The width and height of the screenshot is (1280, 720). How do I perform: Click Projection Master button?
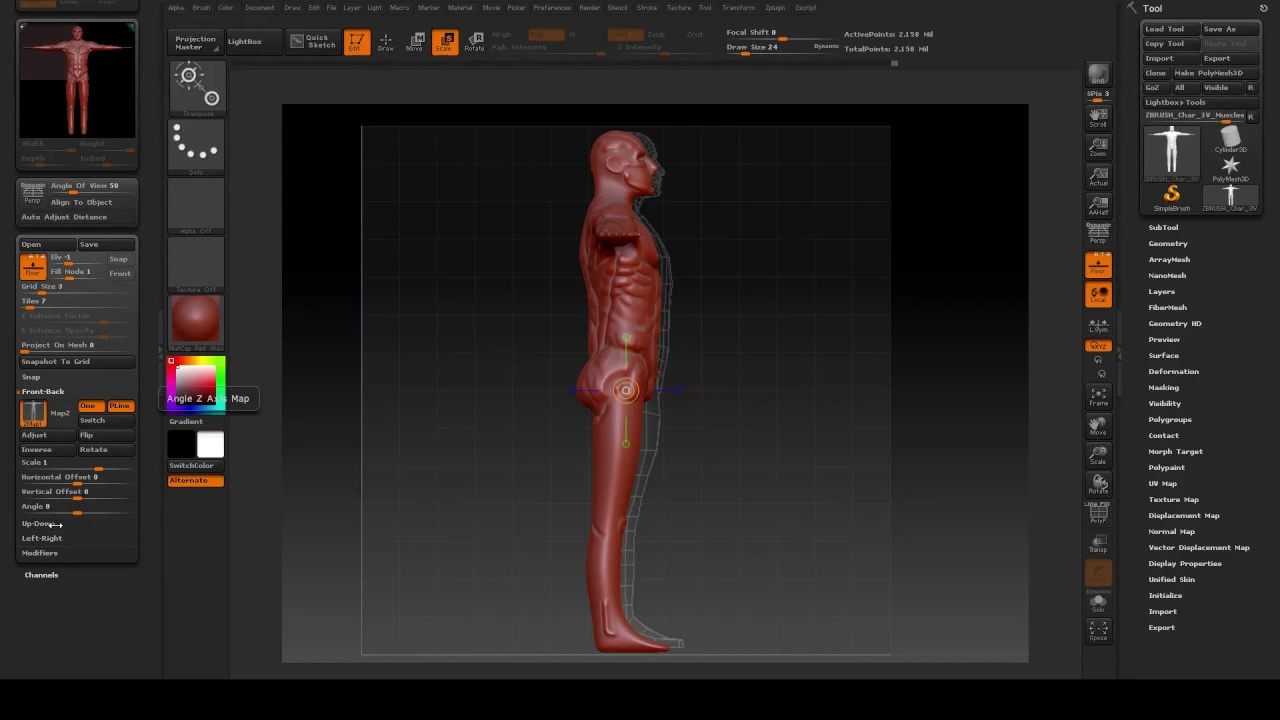point(196,42)
